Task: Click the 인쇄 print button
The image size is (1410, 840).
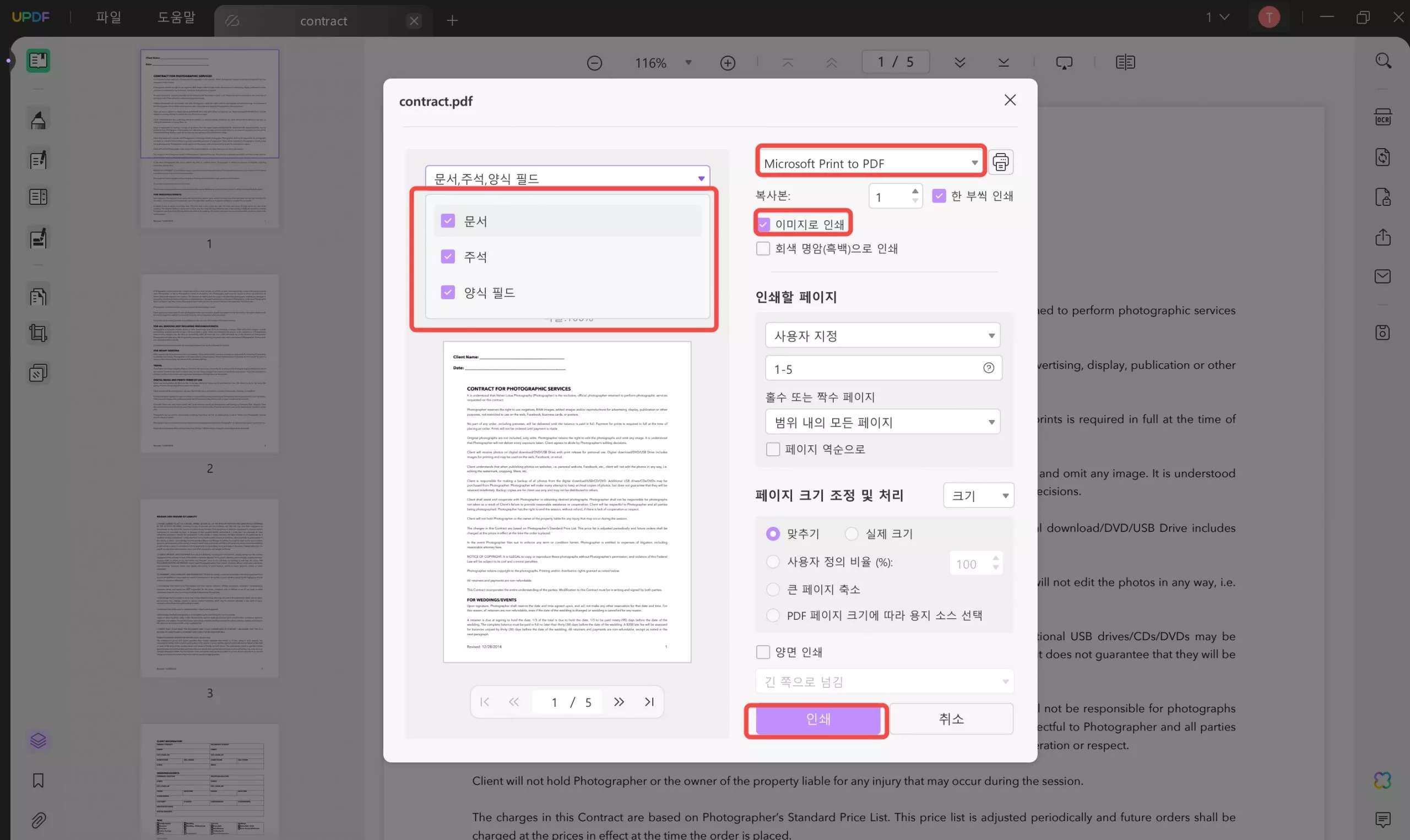Action: 818,720
